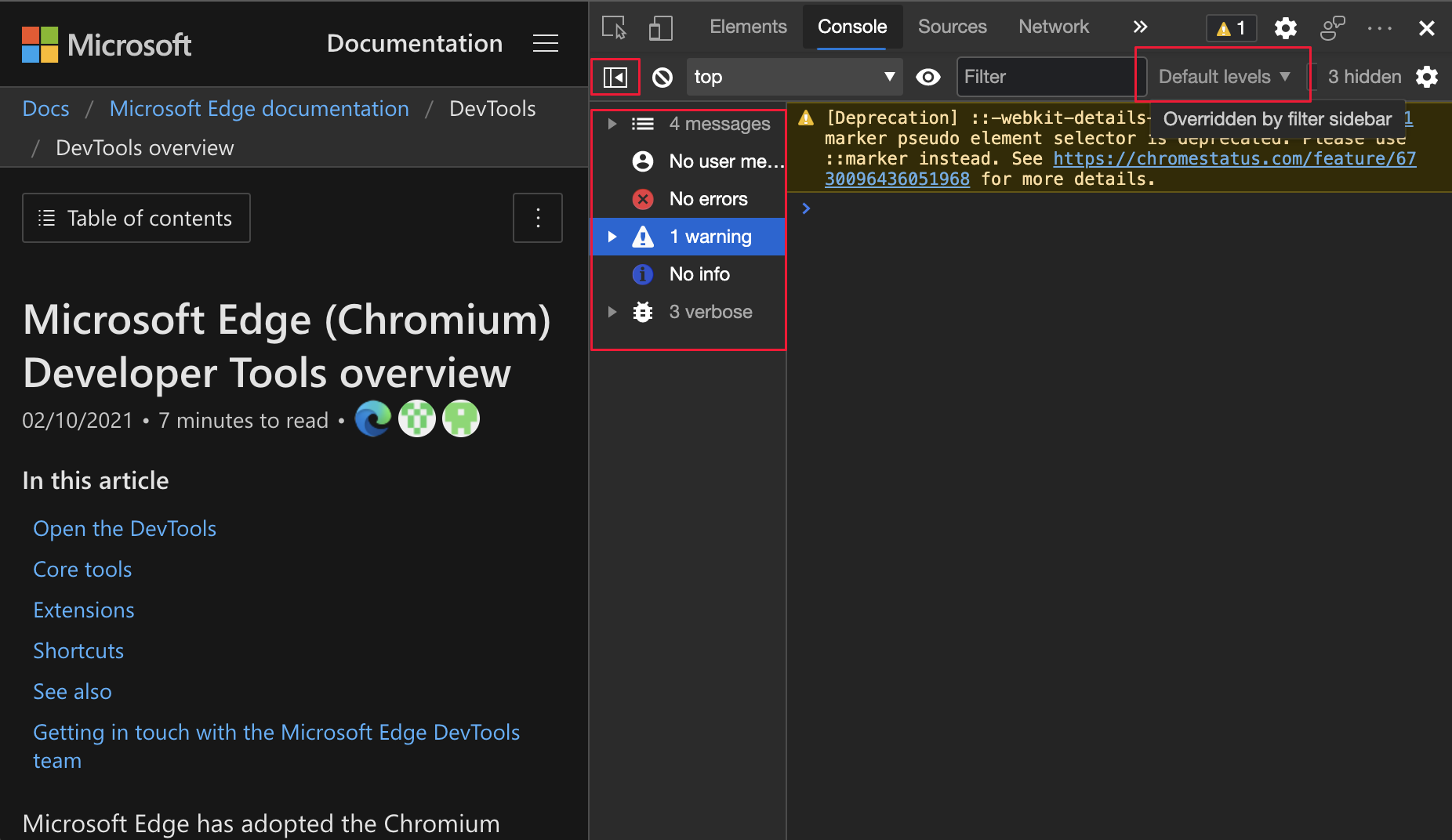Screen dimensions: 1452x840
Task: Open the customize DevTools ellipsis menu
Action: point(1379,28)
